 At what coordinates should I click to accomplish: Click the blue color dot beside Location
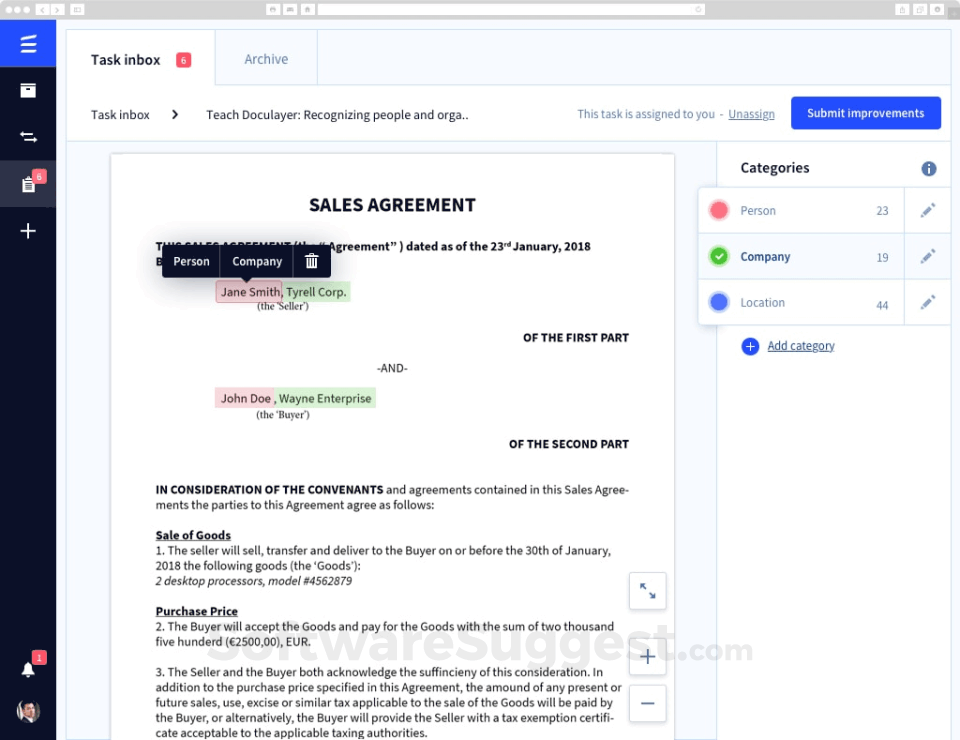point(718,302)
